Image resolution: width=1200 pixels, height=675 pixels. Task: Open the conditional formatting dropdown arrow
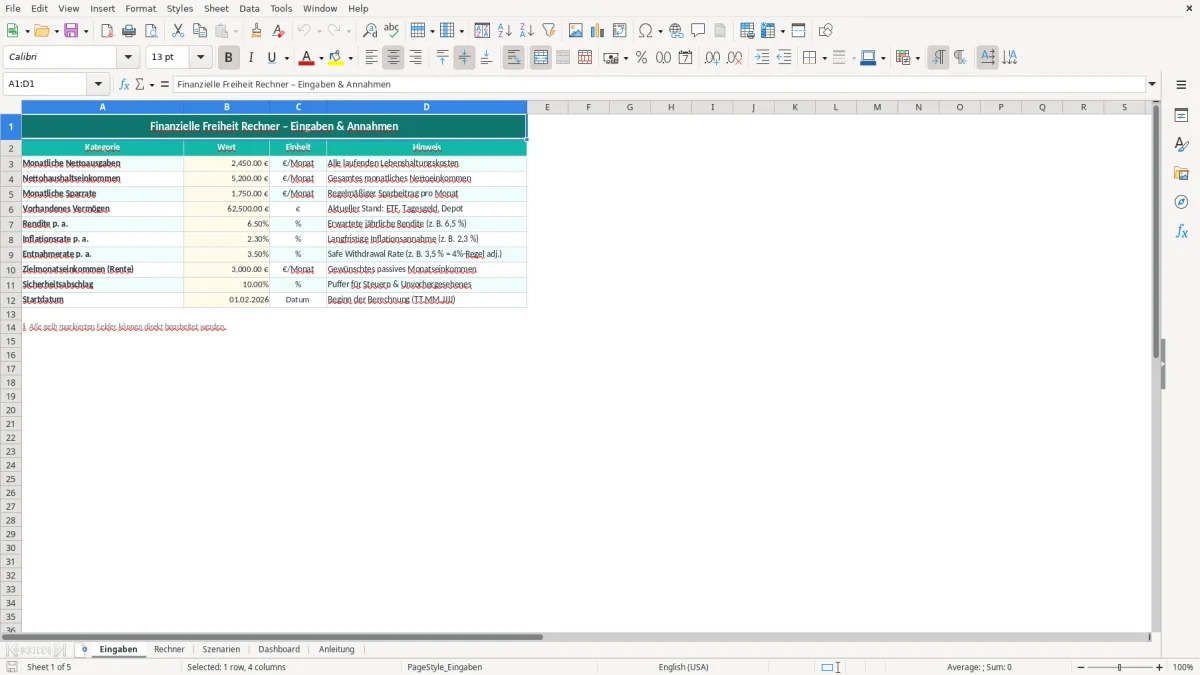pyautogui.click(x=917, y=58)
